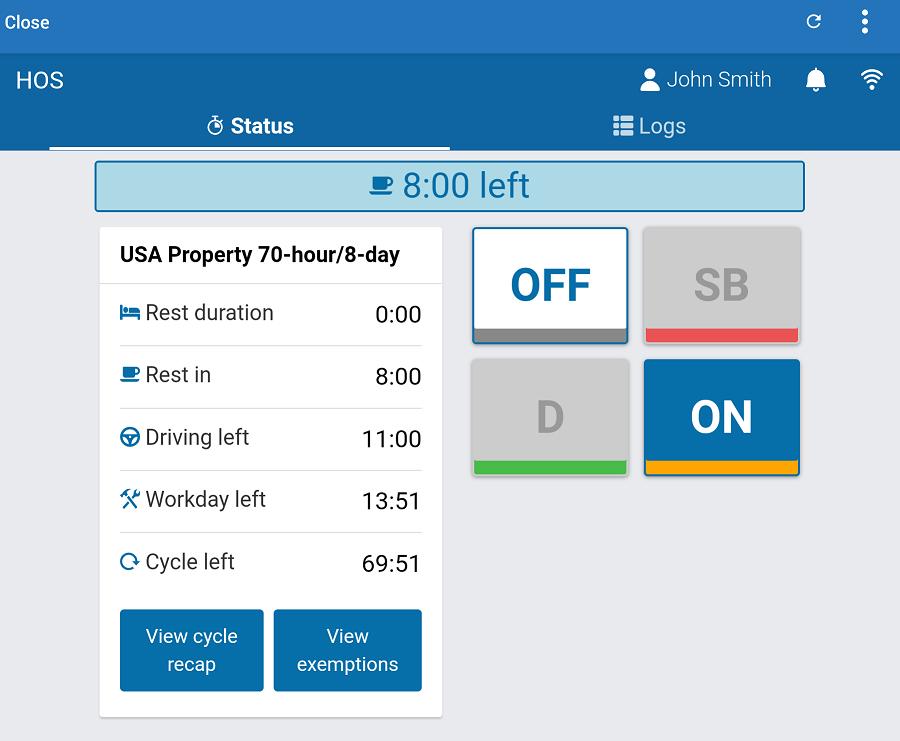The width and height of the screenshot is (900, 741).
Task: Open the notifications bell
Action: coord(816,80)
